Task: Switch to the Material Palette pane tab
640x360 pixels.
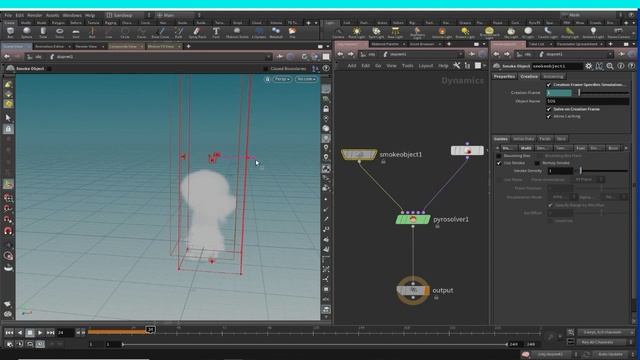Action: (x=385, y=44)
